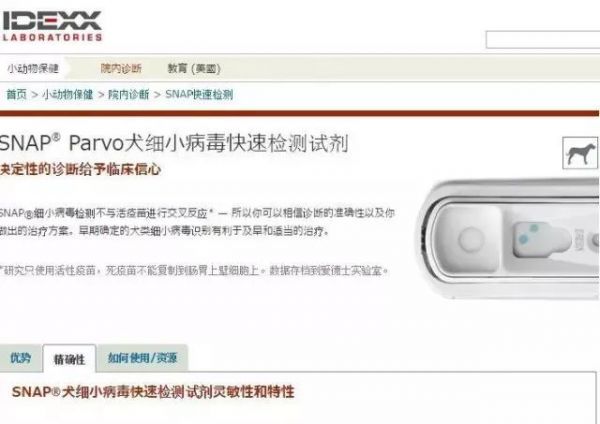Click the SNAP test device image
Viewport: 600px width, 424px height.
tap(509, 239)
